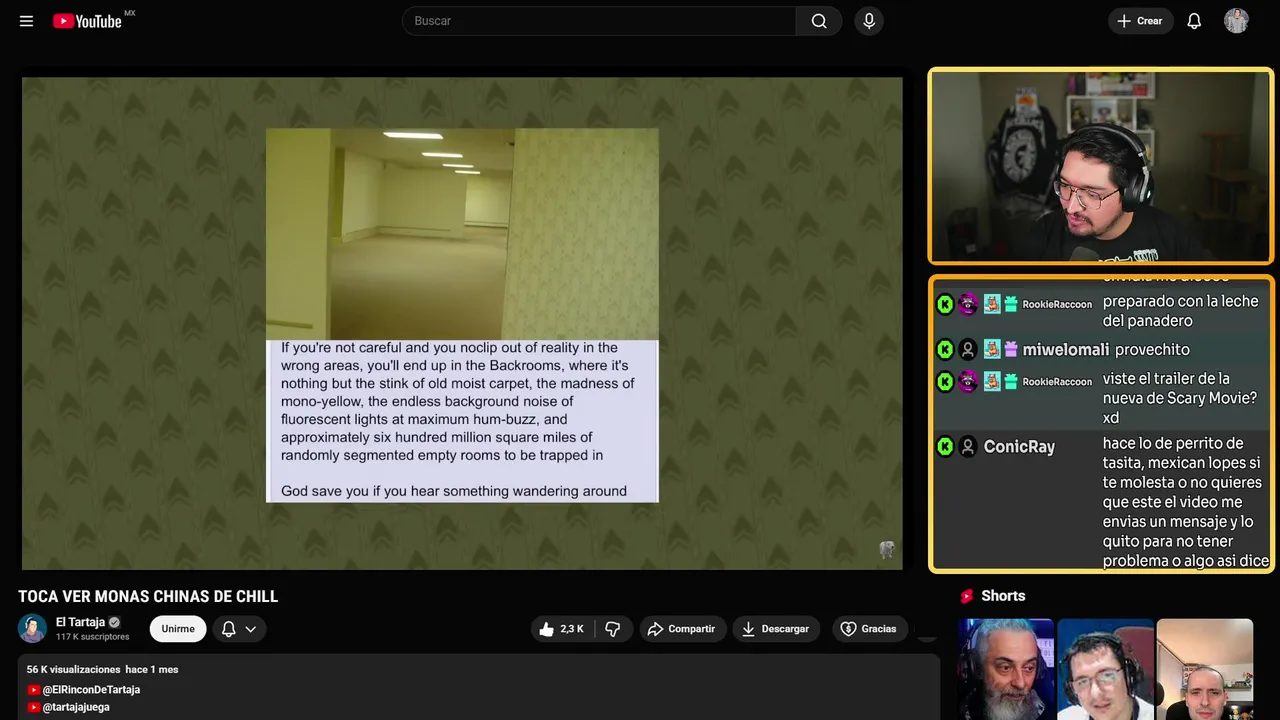Image resolution: width=1280 pixels, height=720 pixels.
Task: Click the video title text
Action: tap(148, 597)
